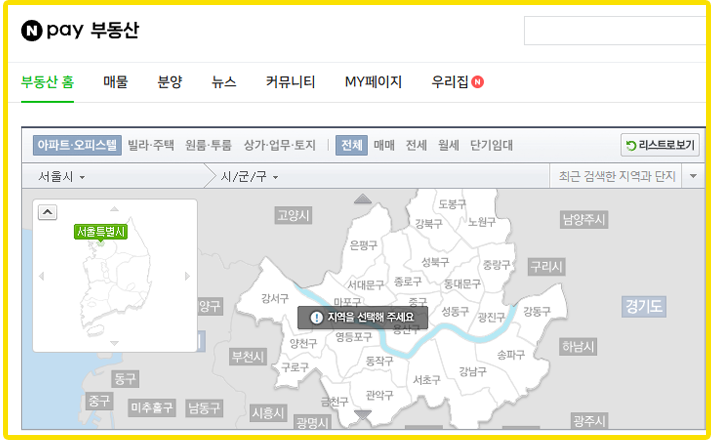Screen dimensions: 714x440
Task: Pan the main map north with the top arrow
Action: pos(362,199)
